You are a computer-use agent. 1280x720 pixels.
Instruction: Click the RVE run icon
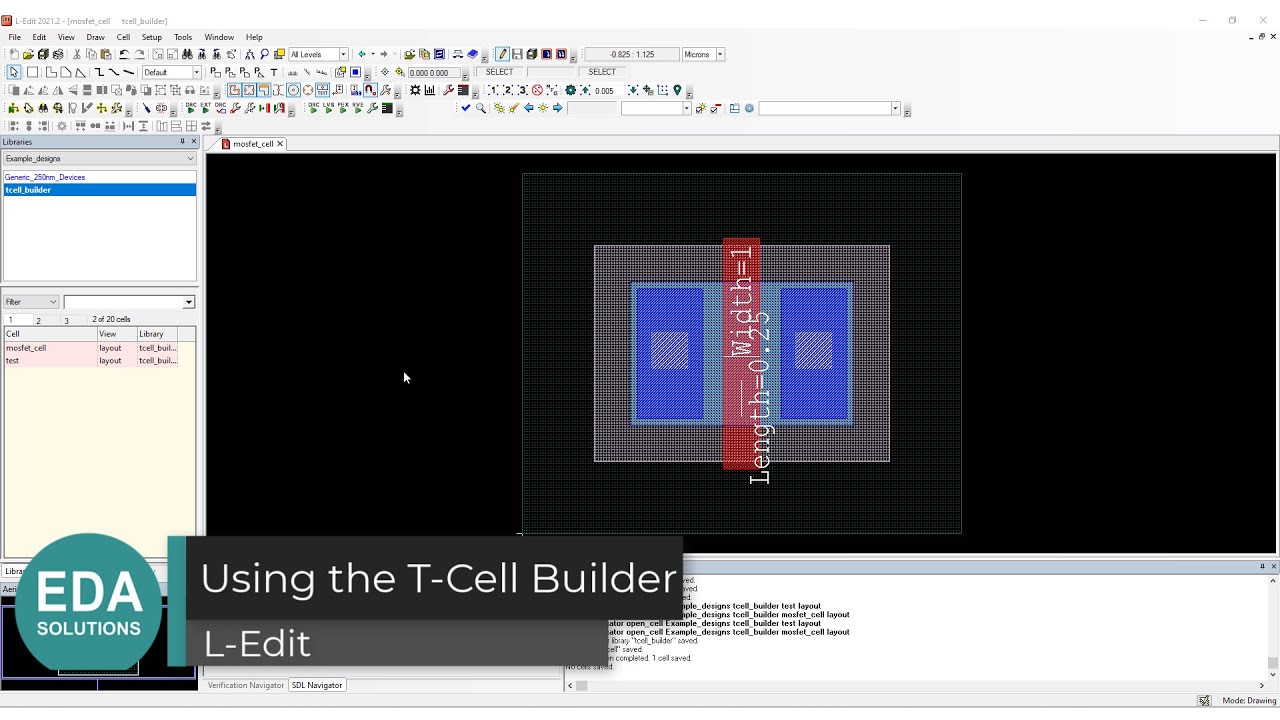tap(358, 108)
